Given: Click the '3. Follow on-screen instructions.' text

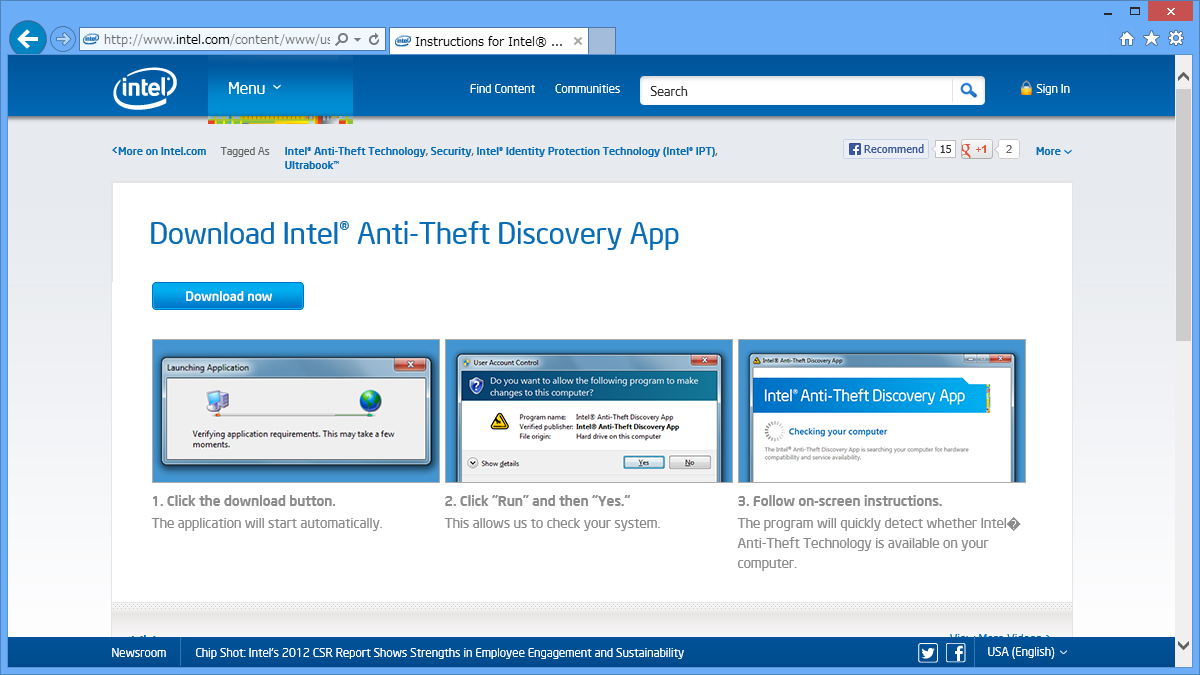Looking at the screenshot, I should [840, 501].
